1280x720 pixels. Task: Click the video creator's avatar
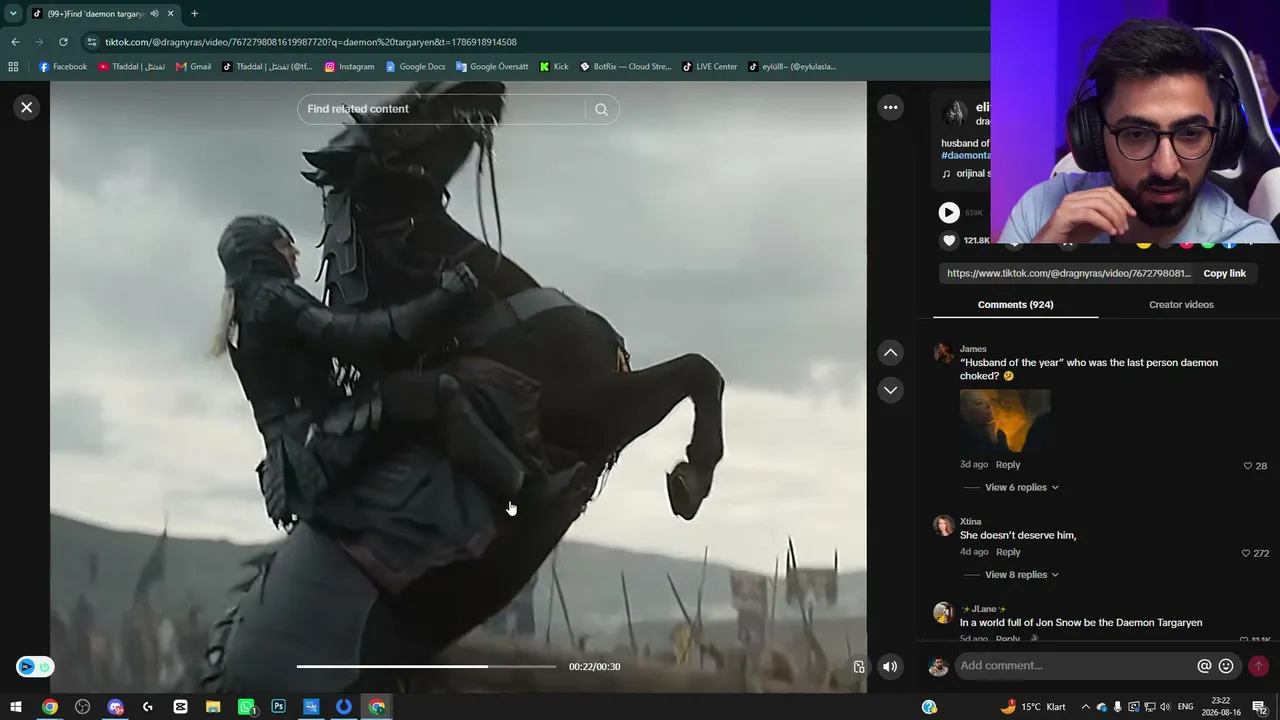[x=955, y=113]
